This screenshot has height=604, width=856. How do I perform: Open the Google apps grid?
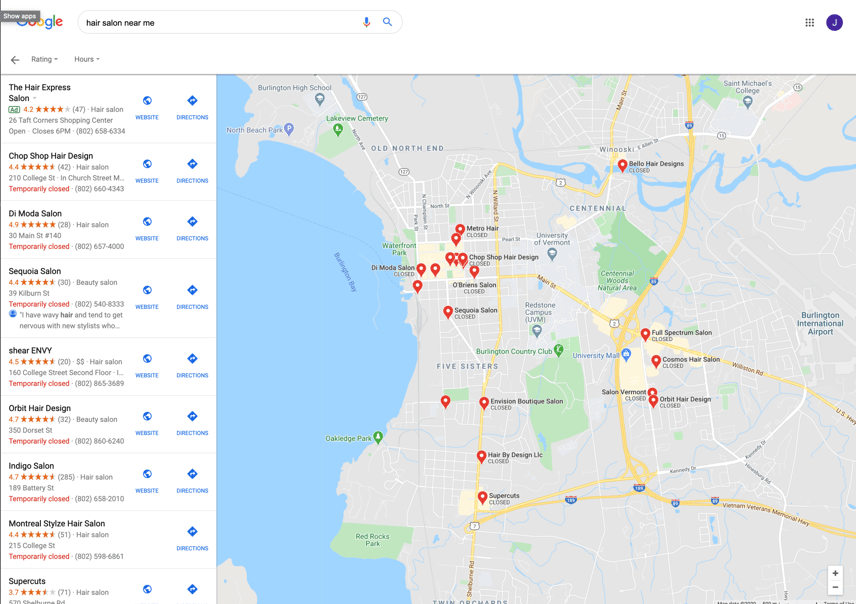pos(810,22)
